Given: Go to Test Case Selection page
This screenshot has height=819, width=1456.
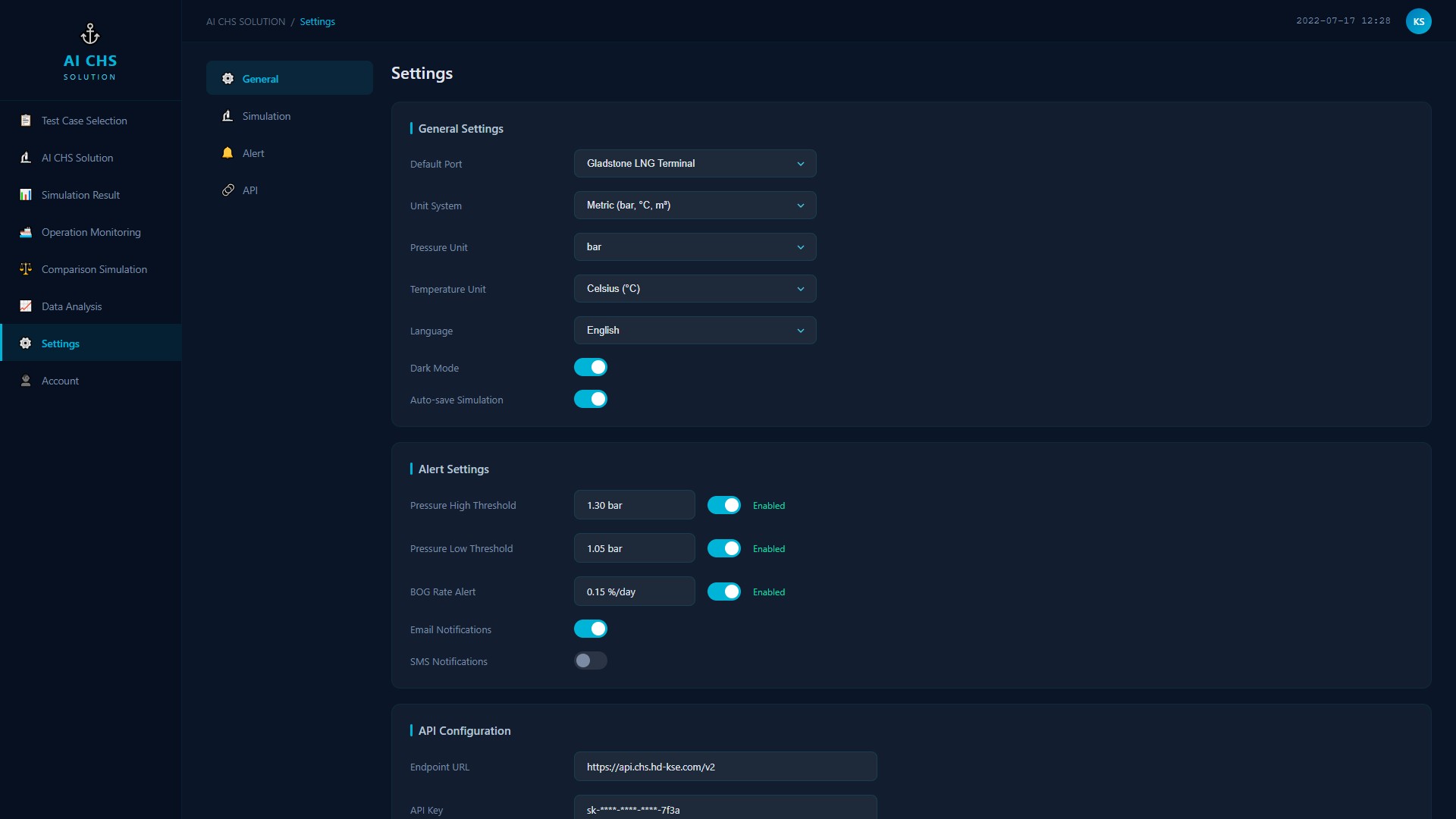Looking at the screenshot, I should click(91, 121).
